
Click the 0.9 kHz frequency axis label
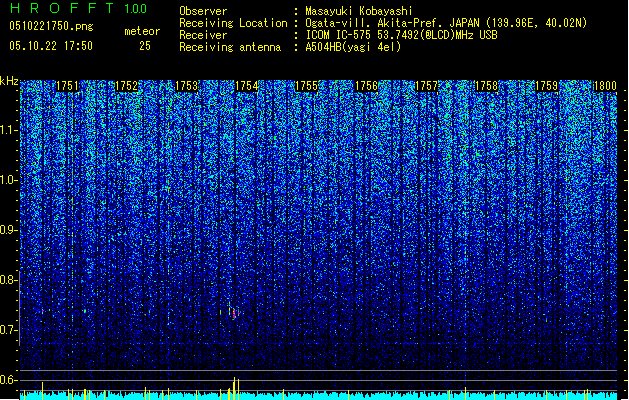(9, 230)
